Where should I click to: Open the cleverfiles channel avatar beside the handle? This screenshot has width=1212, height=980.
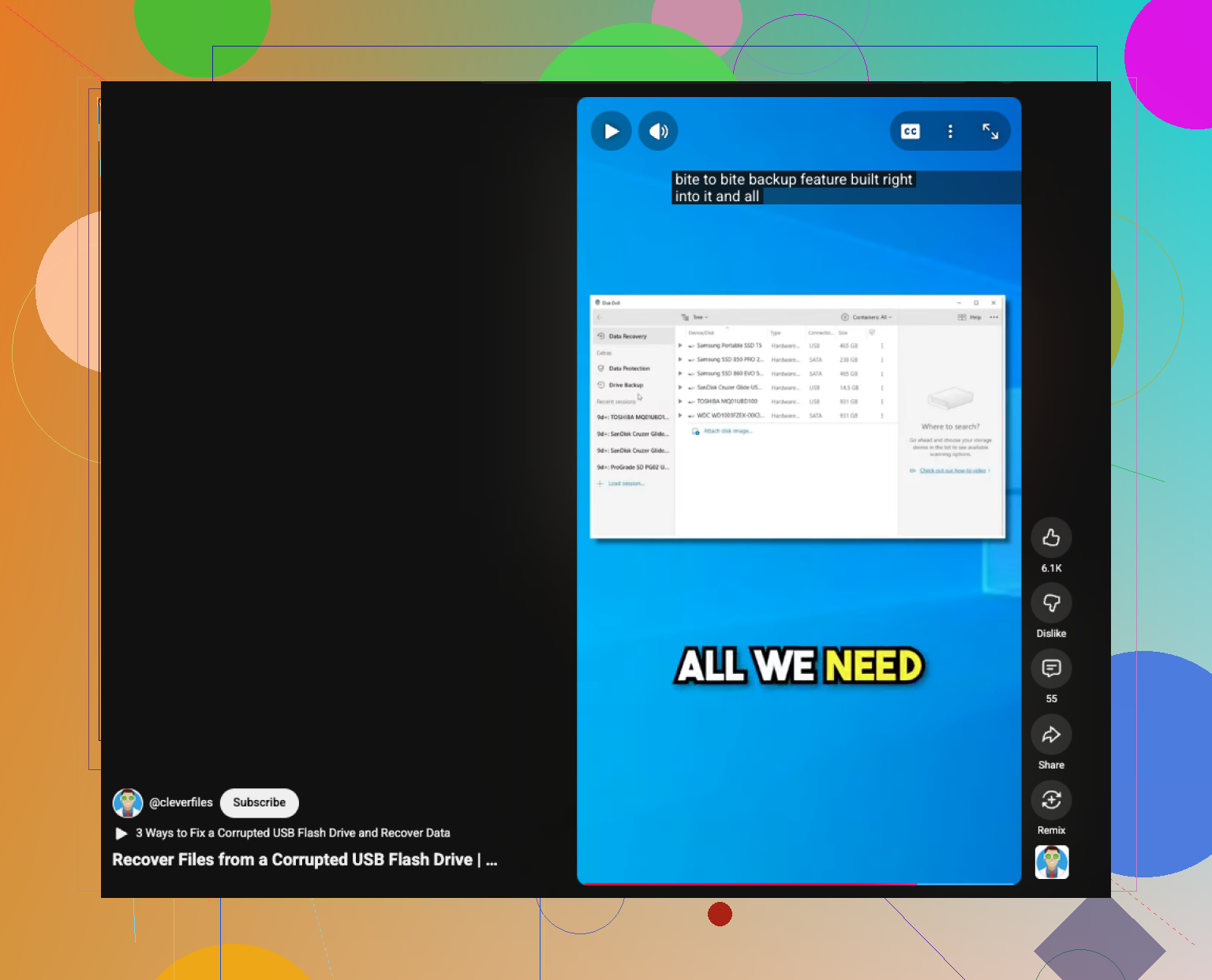(x=128, y=803)
